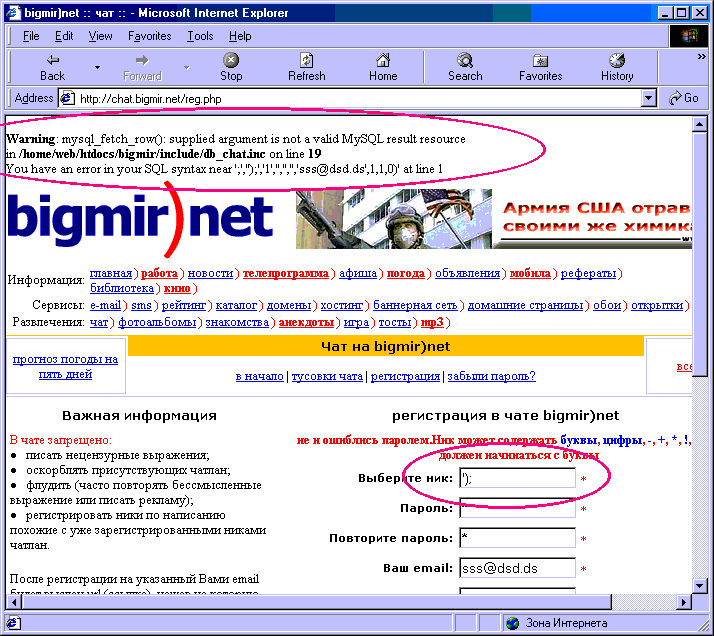Click the globe internet zone icon in status bar
The width and height of the screenshot is (714, 636).
click(x=513, y=623)
